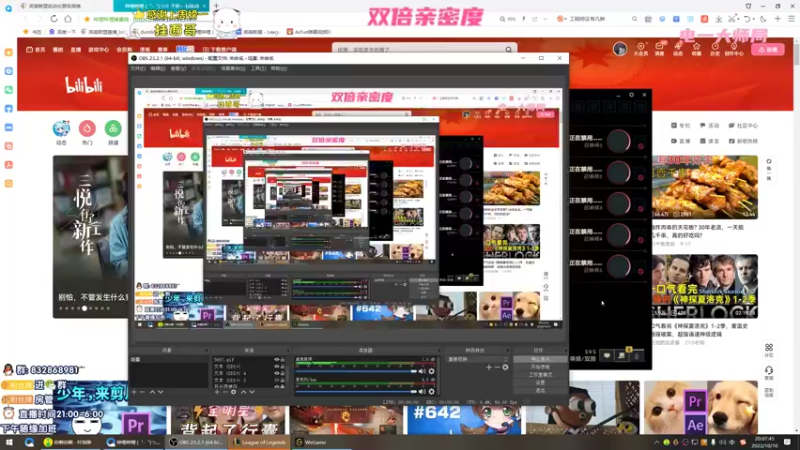The image size is (800, 450).
Task: Add a scene transition with plus icon
Action: (489, 367)
